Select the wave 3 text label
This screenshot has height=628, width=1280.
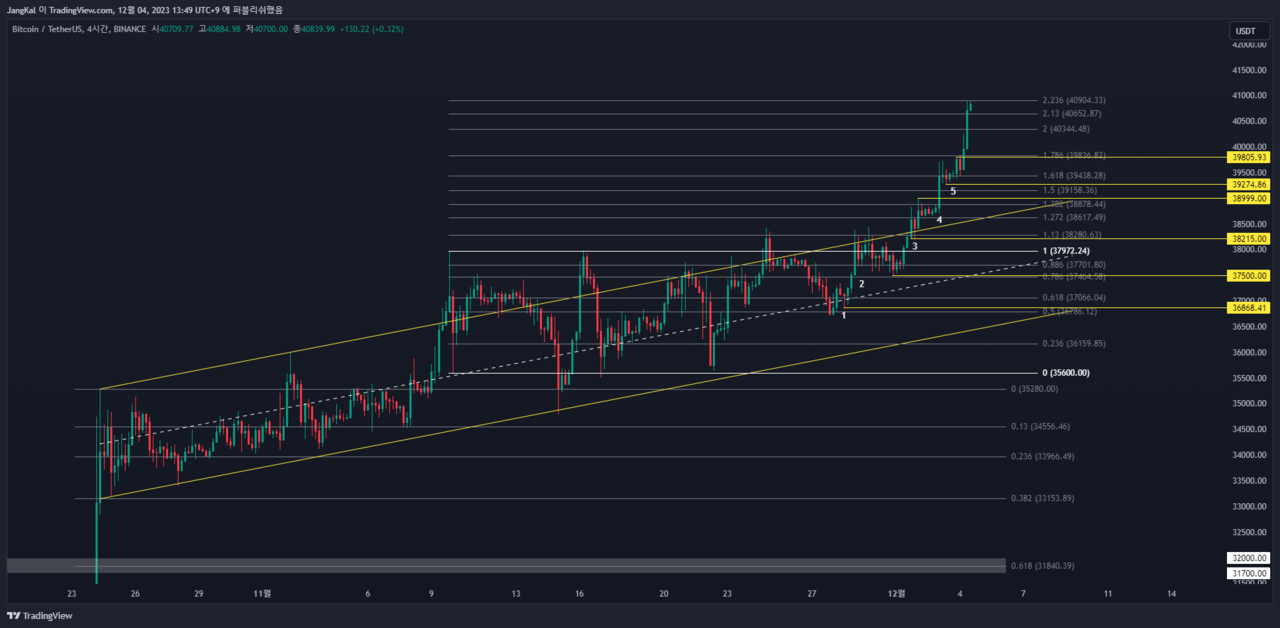point(915,246)
